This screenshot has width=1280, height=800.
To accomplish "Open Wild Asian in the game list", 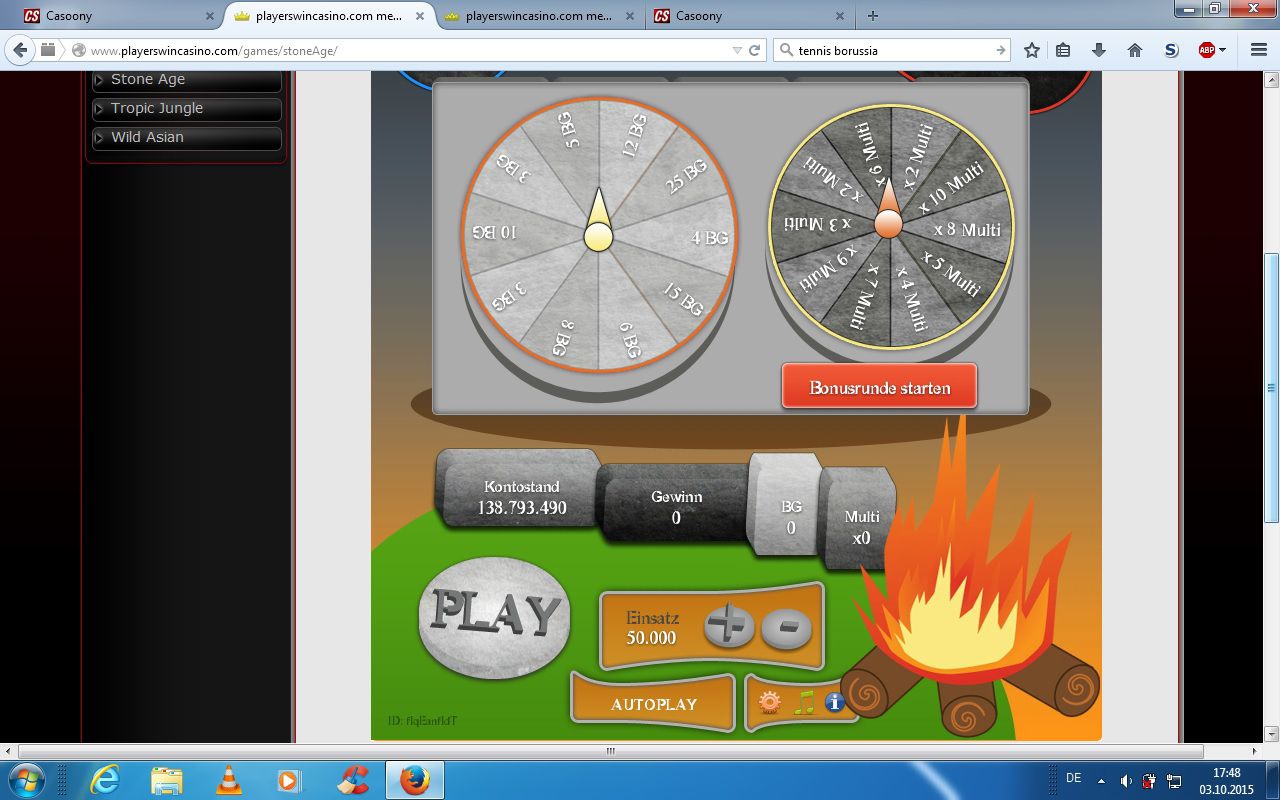I will 187,137.
